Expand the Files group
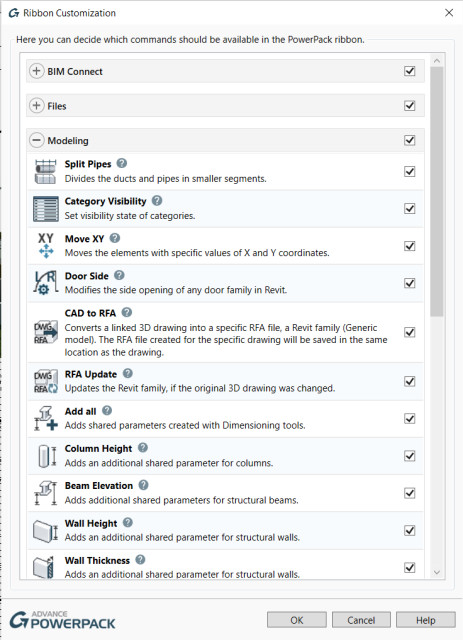 pos(36,106)
